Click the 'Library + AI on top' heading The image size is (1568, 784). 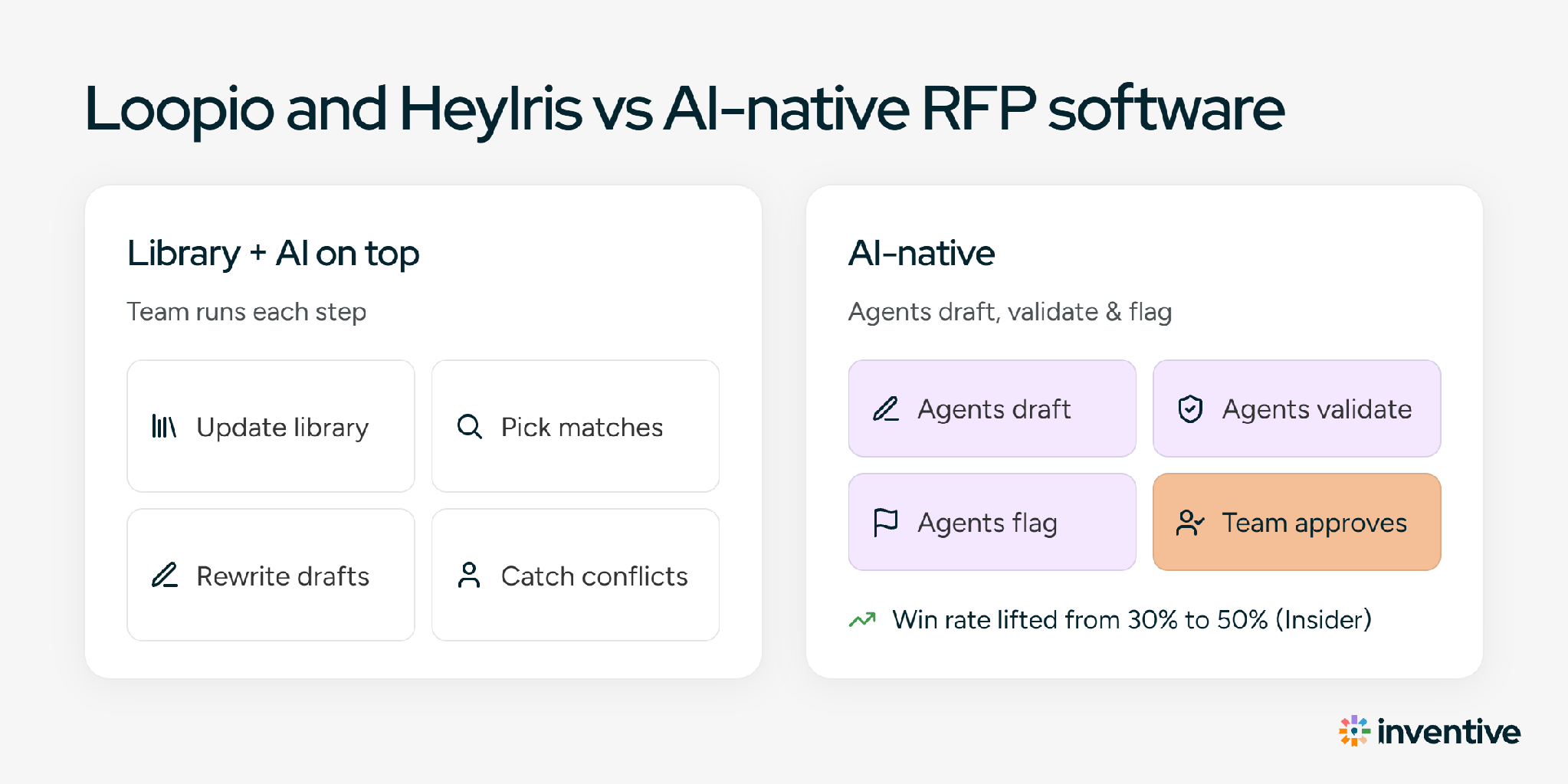(x=274, y=254)
